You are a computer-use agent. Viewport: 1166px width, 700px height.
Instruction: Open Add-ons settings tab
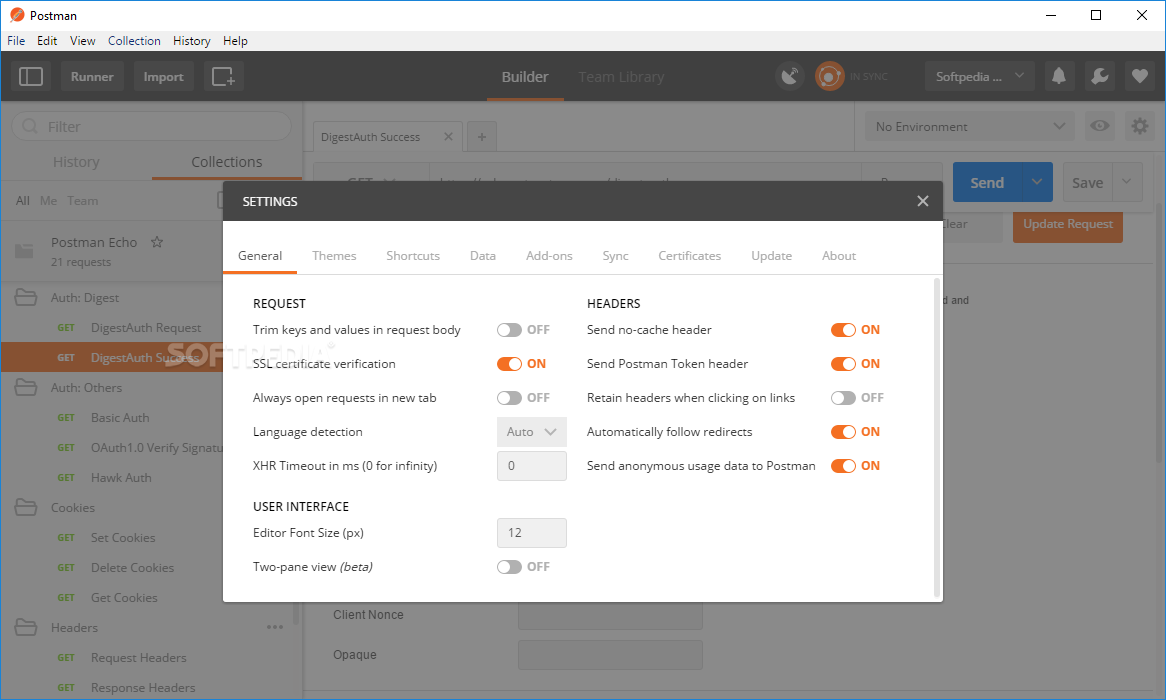[x=549, y=256]
